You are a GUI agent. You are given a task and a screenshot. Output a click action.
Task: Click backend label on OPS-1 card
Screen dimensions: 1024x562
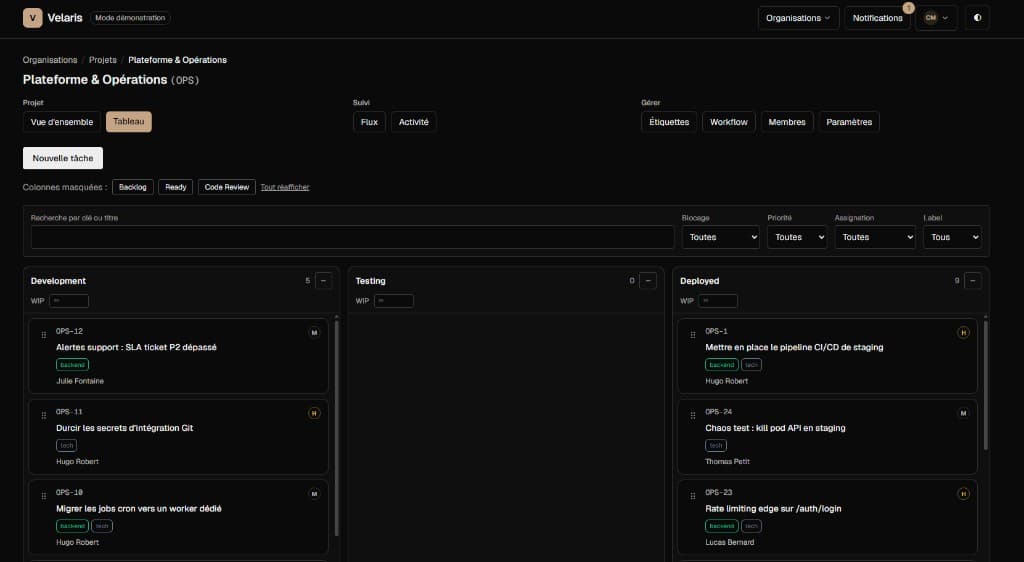pos(722,365)
